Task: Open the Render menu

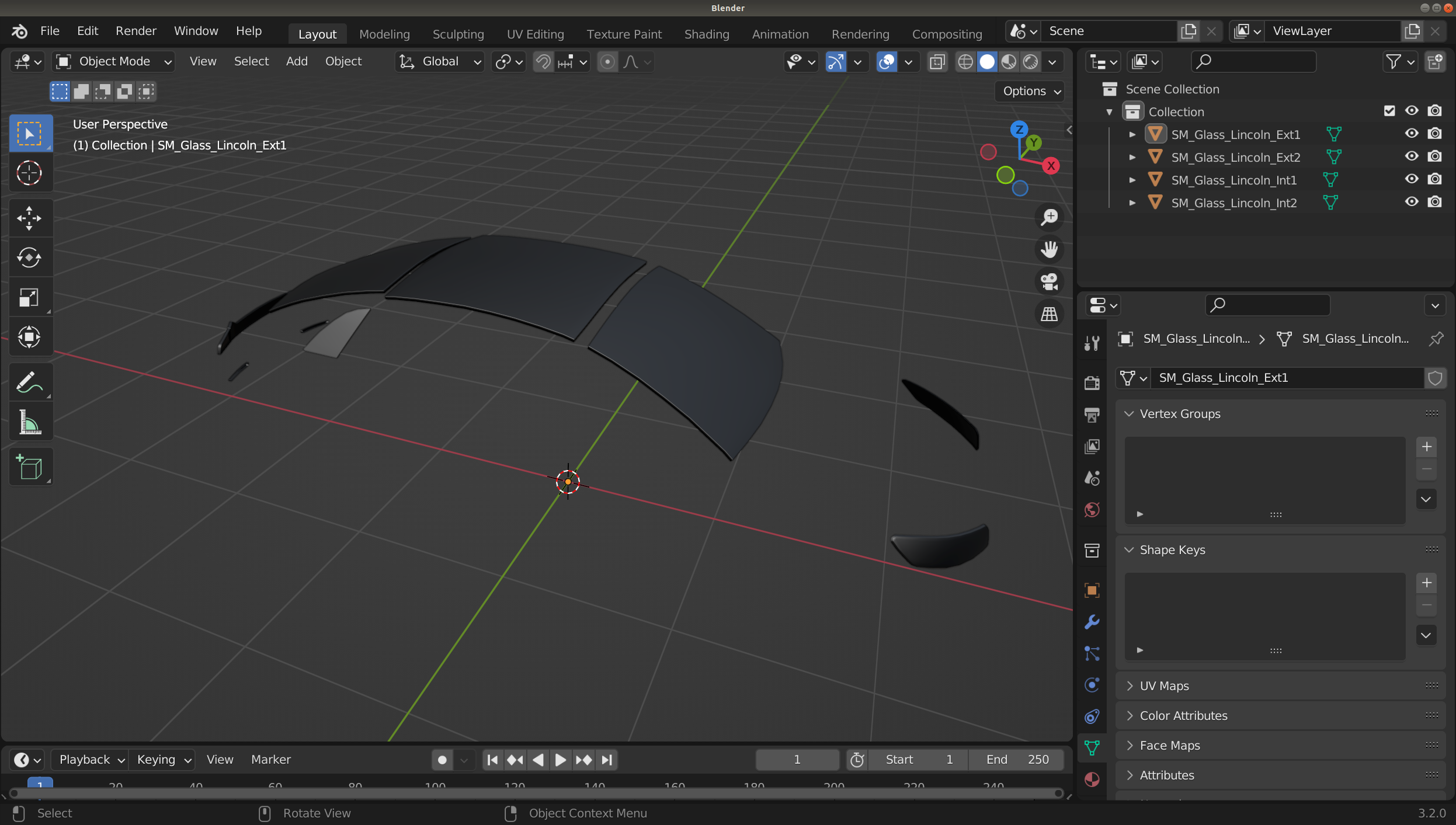Action: coord(135,31)
